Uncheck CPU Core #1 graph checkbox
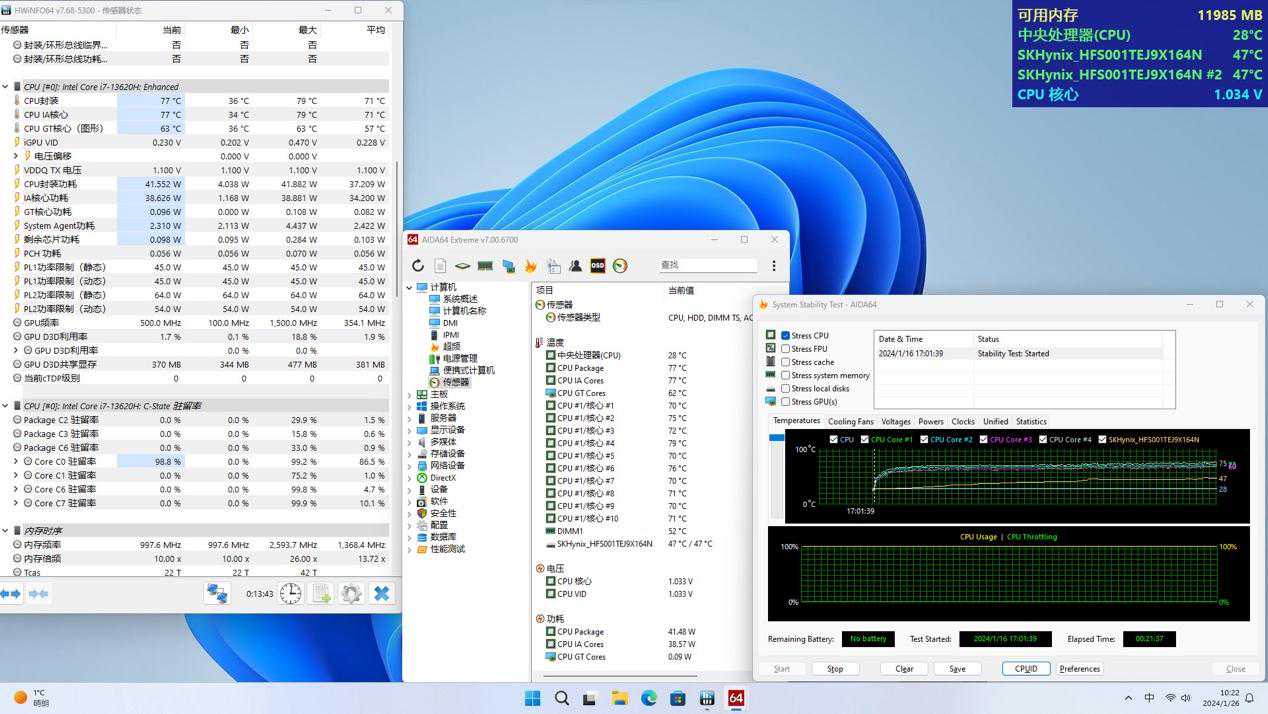The height and width of the screenshot is (714, 1268). pyautogui.click(x=865, y=440)
